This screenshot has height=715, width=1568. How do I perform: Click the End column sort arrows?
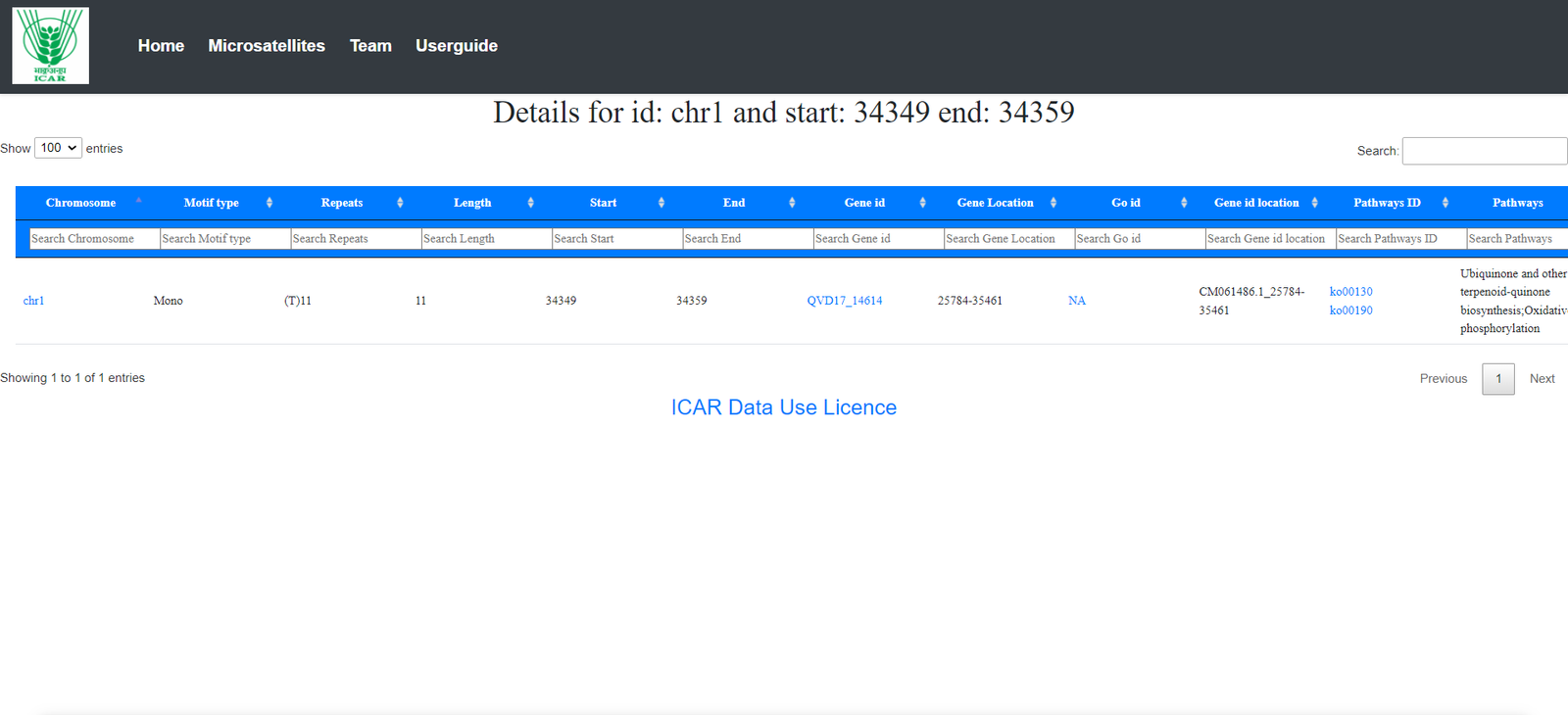click(792, 203)
